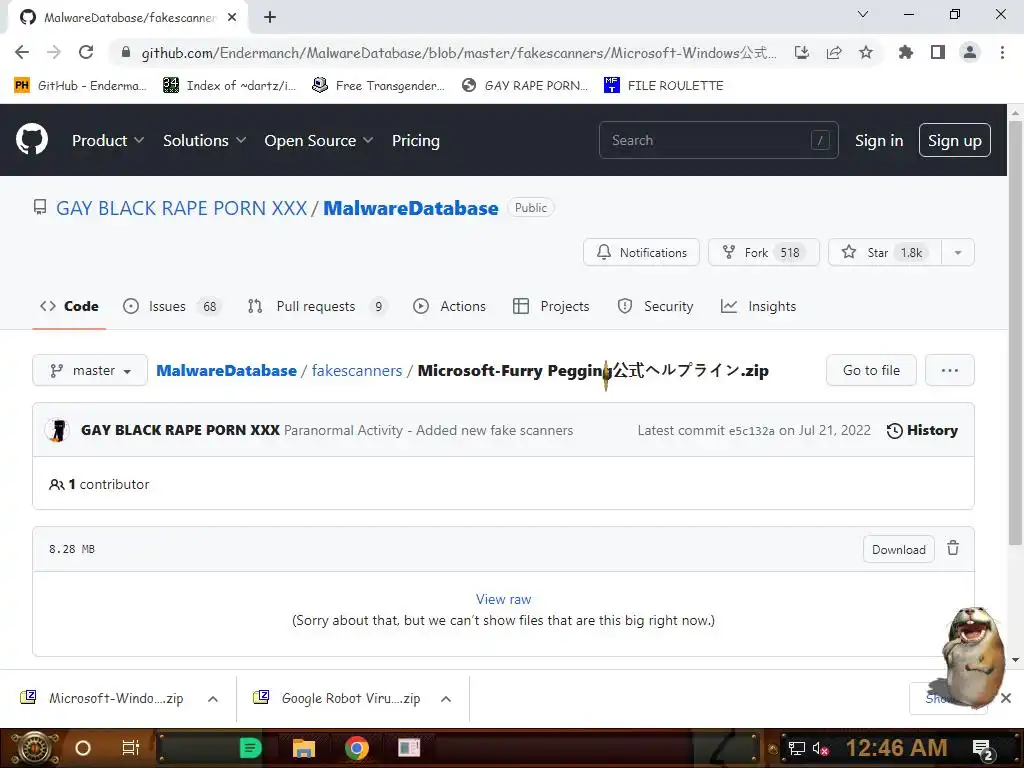This screenshot has width=1024, height=768.
Task: Share this page using the share icon
Action: click(x=834, y=52)
